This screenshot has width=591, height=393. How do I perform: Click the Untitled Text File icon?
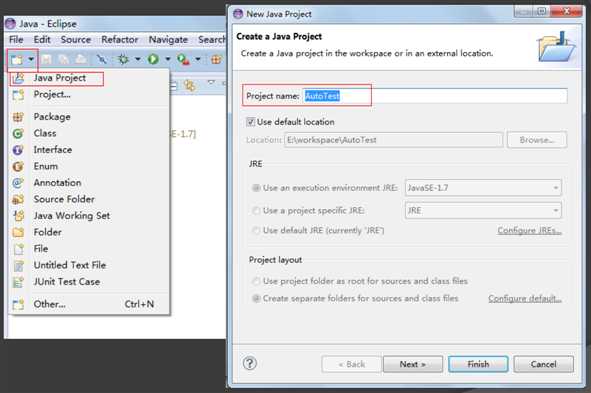(18, 265)
